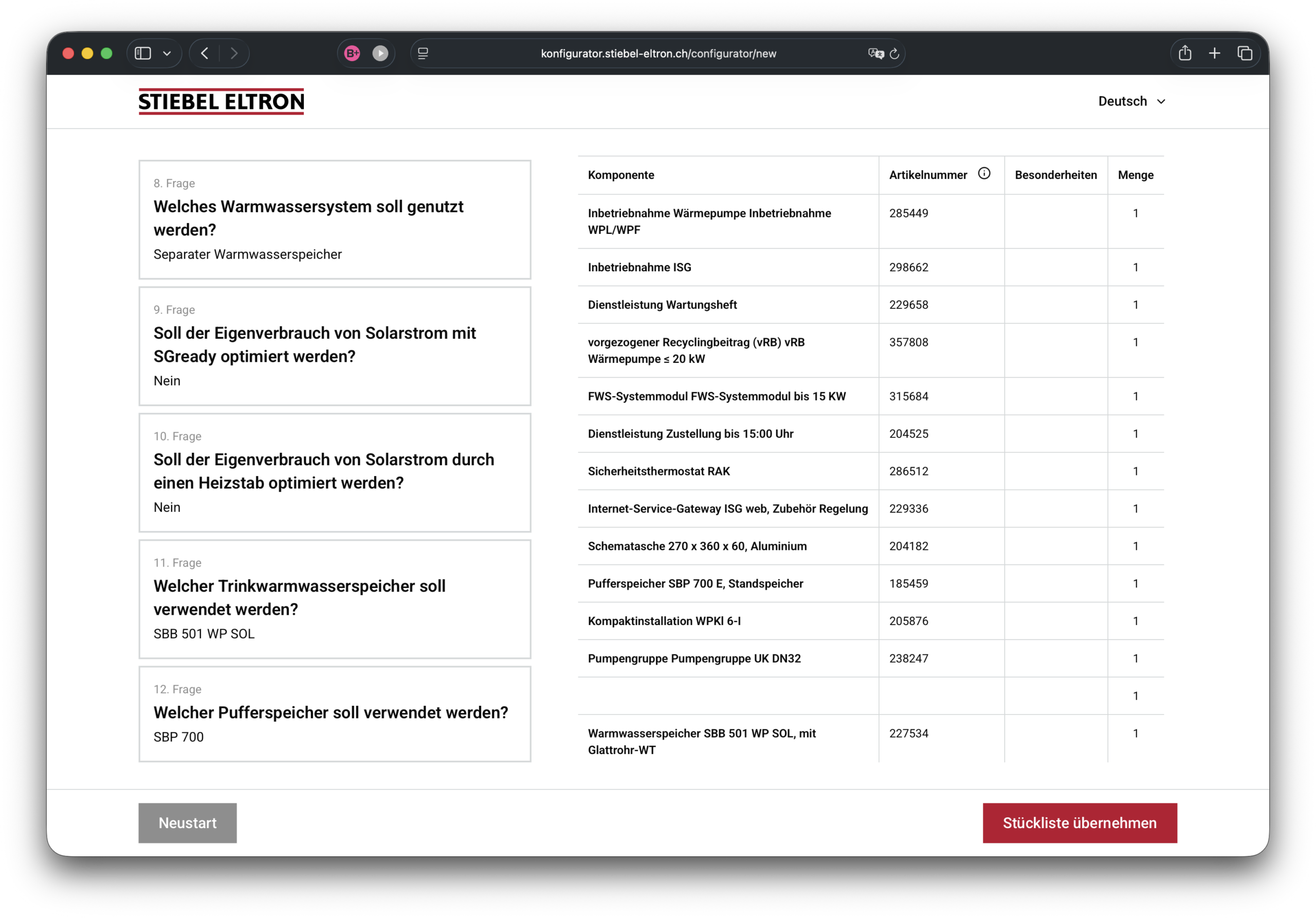This screenshot has width=1316, height=918.
Task: Select the 11. Frage Trinkwarmwasserspeicher card
Action: coord(335,599)
